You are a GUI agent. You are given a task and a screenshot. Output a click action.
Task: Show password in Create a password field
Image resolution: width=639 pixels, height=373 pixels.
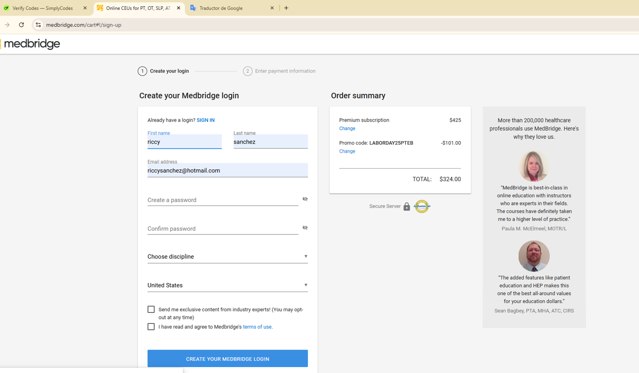click(305, 199)
